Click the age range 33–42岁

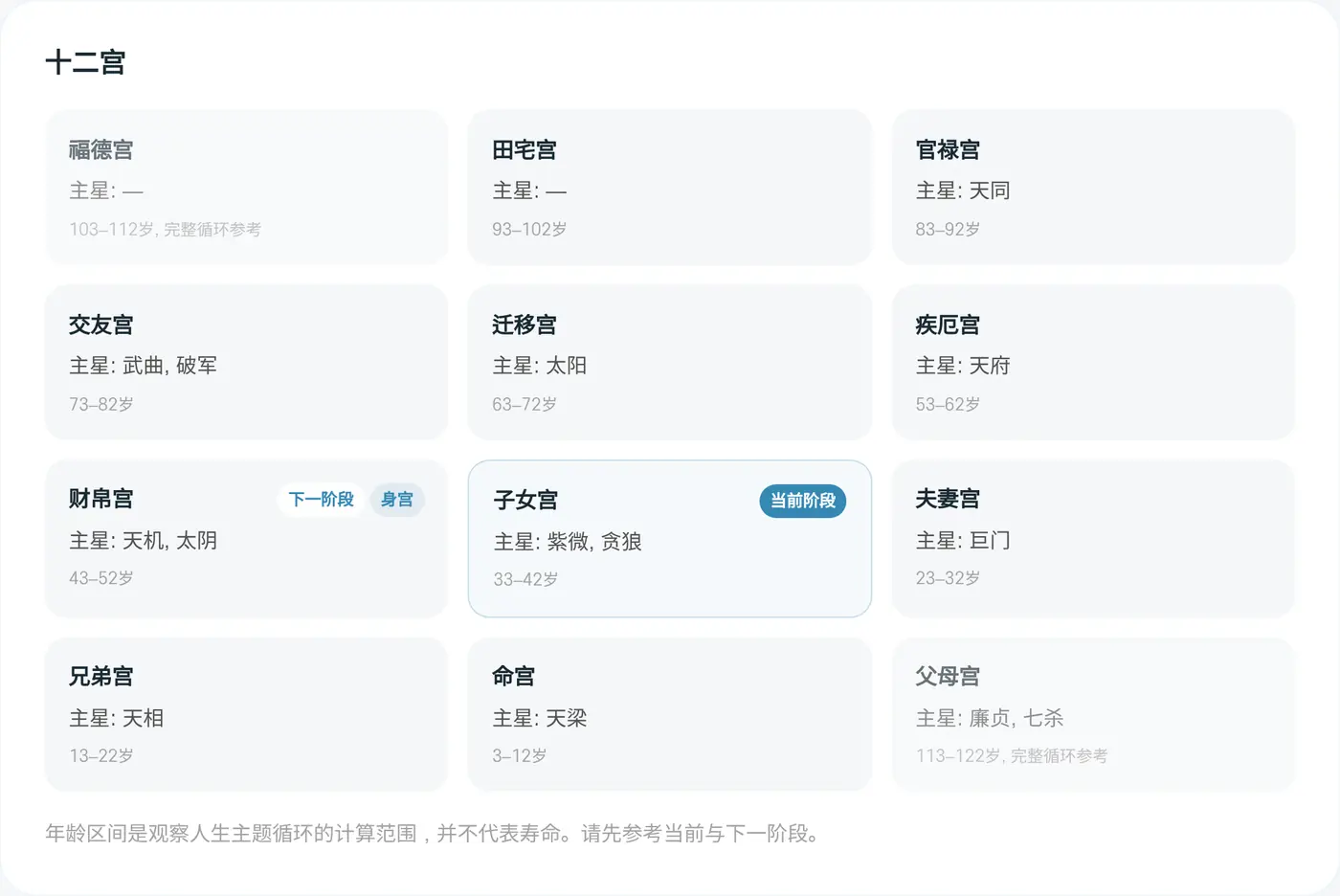(x=525, y=579)
